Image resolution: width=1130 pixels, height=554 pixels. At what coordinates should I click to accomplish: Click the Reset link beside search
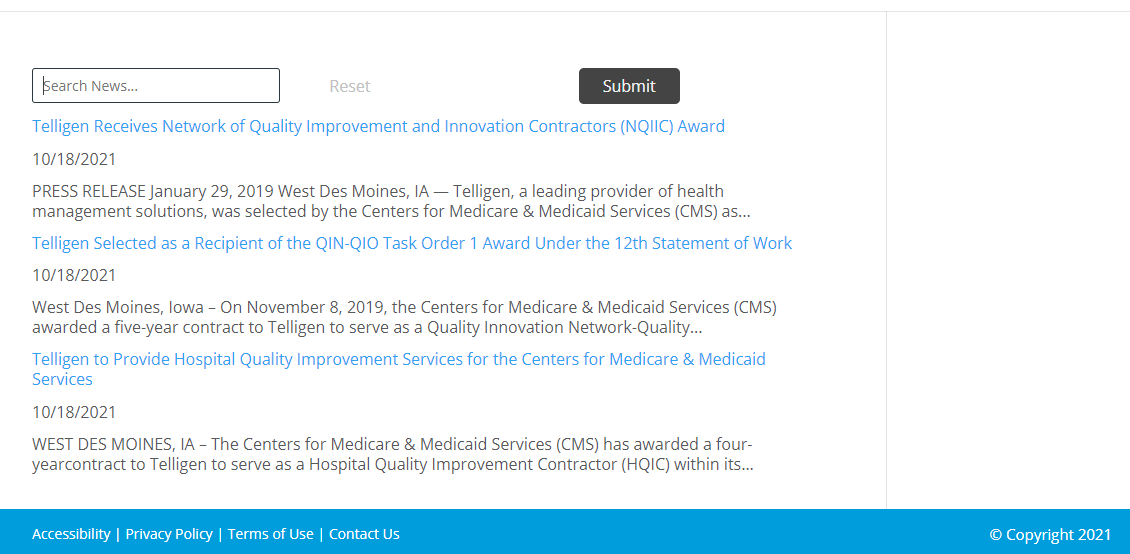coord(350,86)
